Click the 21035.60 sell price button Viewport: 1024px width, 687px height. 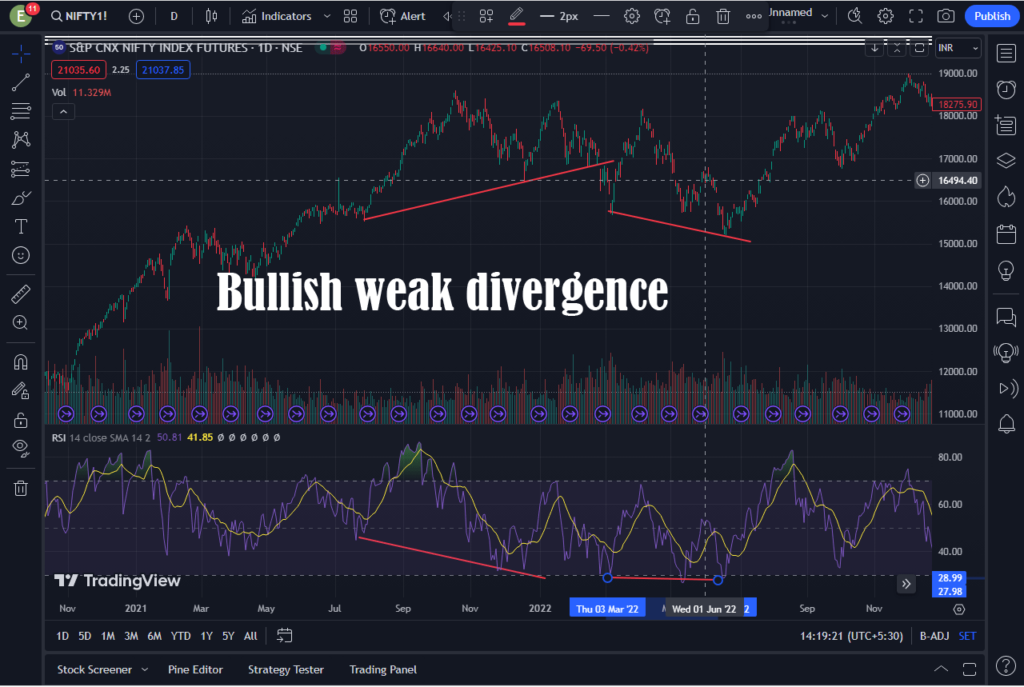click(x=79, y=70)
